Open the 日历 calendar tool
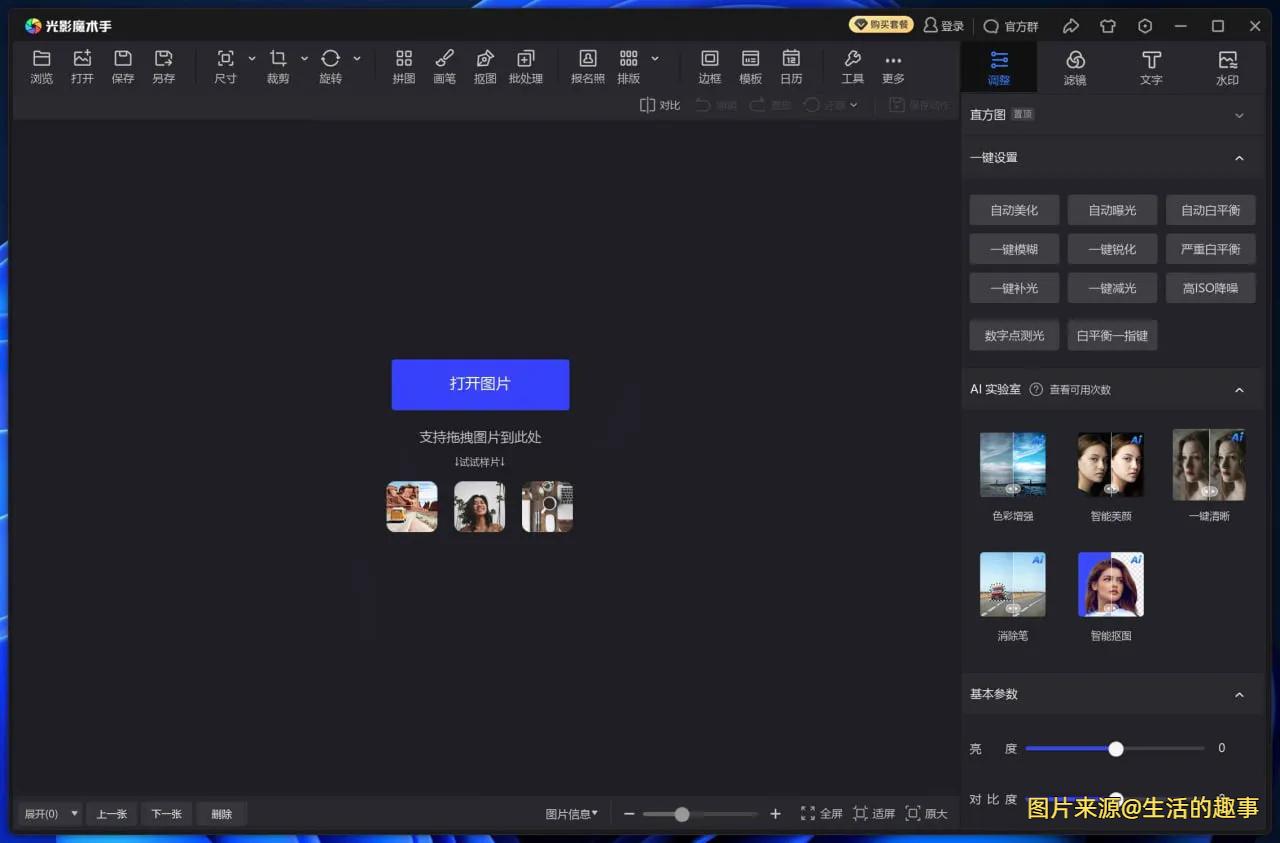The image size is (1280, 843). pyautogui.click(x=791, y=66)
